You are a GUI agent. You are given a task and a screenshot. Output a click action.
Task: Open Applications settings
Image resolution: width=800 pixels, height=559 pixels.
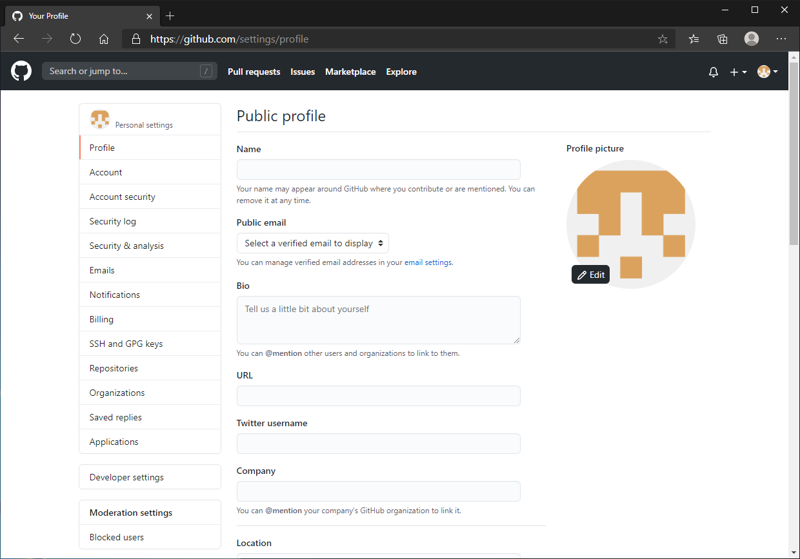150,442
